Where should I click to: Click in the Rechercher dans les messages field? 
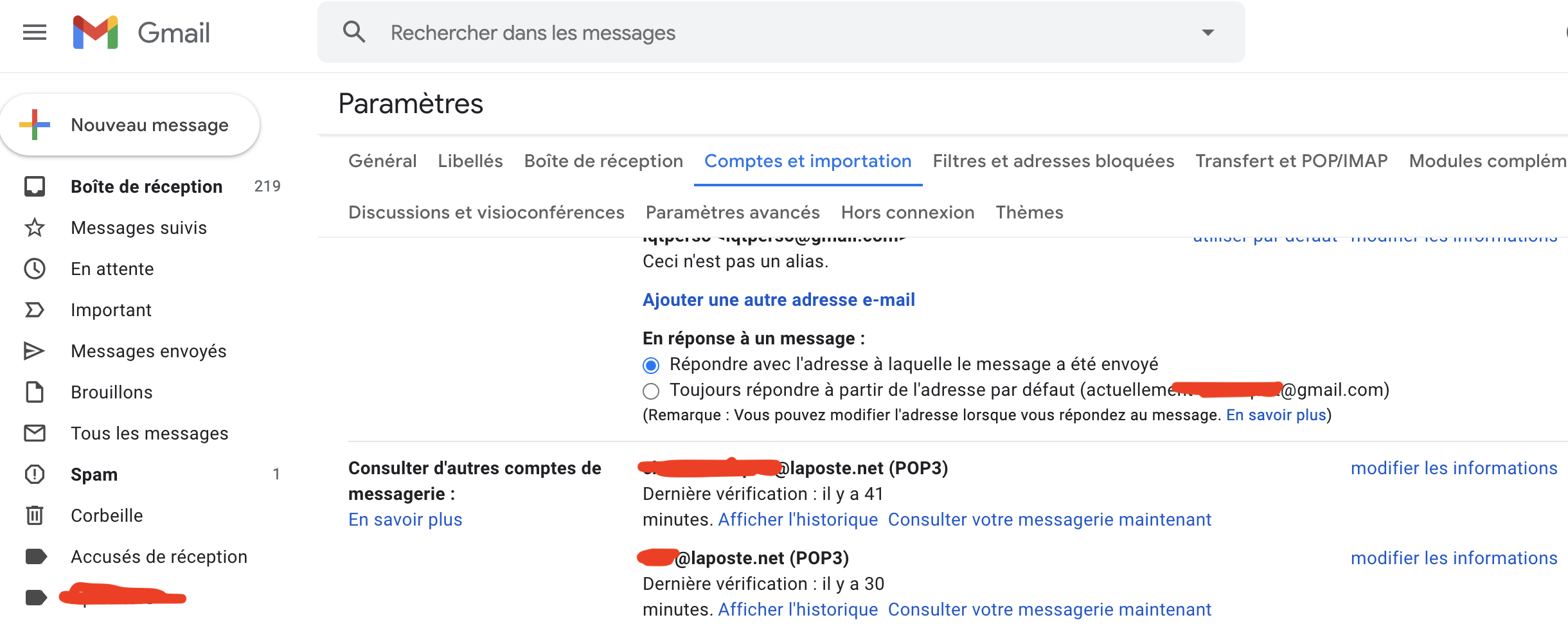point(771,32)
